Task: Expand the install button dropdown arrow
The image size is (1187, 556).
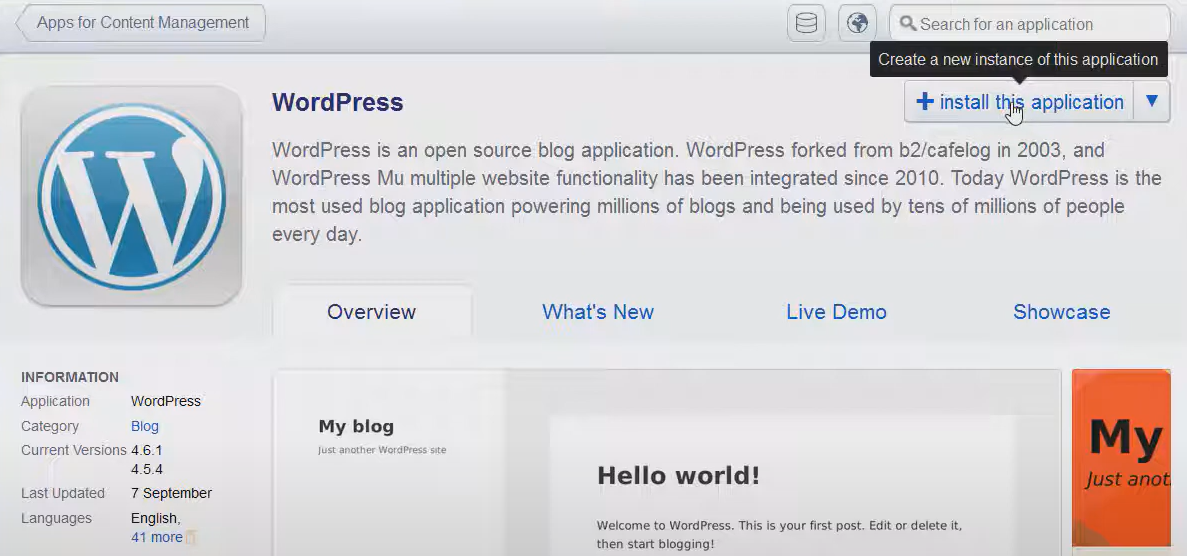Action: pos(1151,102)
